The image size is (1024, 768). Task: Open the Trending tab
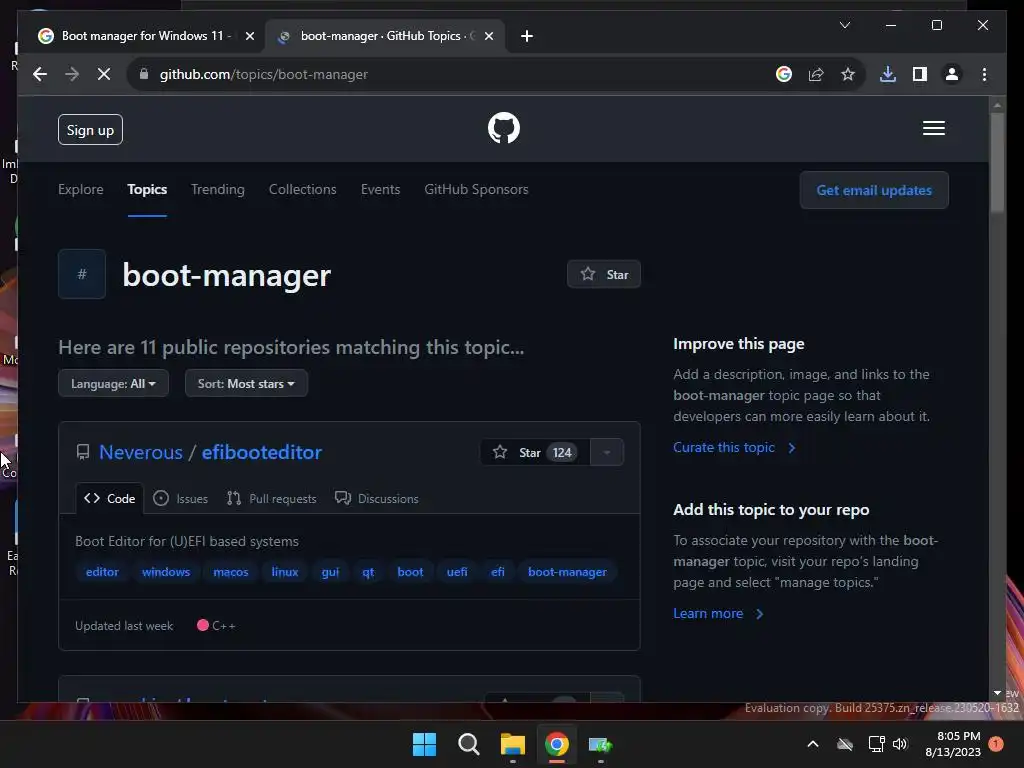tap(217, 189)
